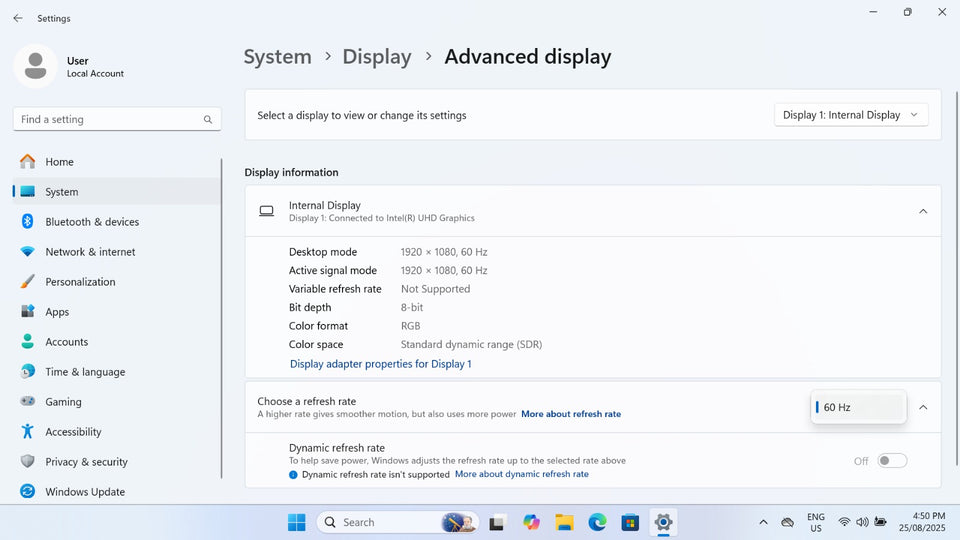Click the 'Not Supported' value
The width and height of the screenshot is (960, 540).
pos(435,289)
